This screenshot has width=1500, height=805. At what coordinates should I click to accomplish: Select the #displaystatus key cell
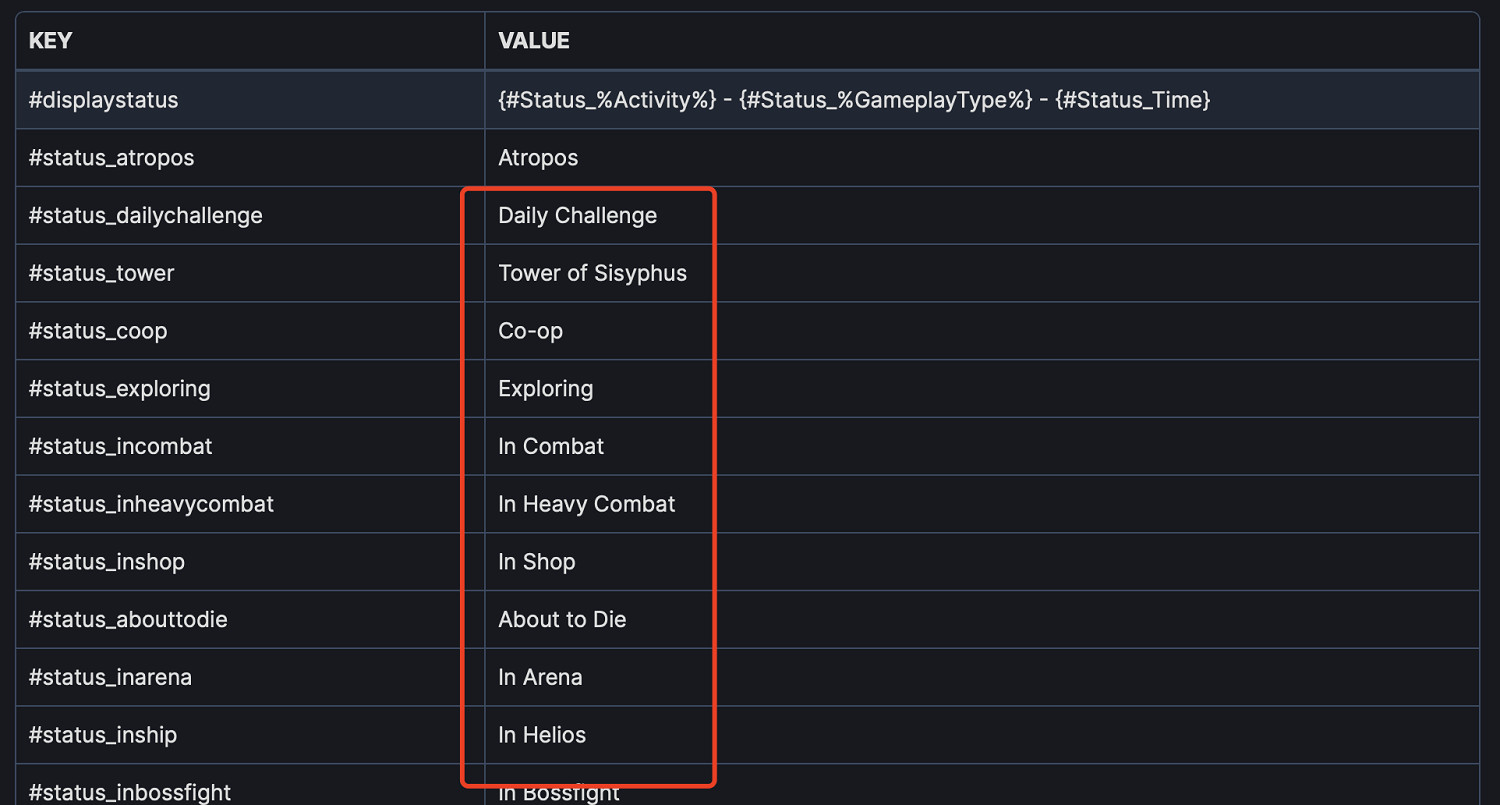click(104, 100)
